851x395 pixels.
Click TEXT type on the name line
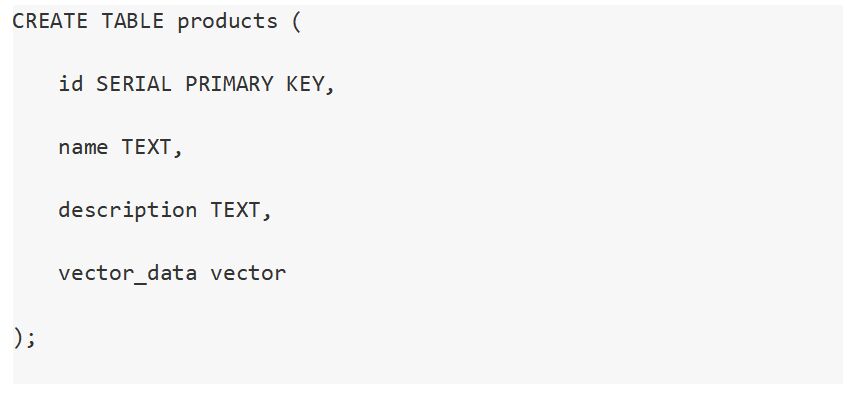point(146,147)
